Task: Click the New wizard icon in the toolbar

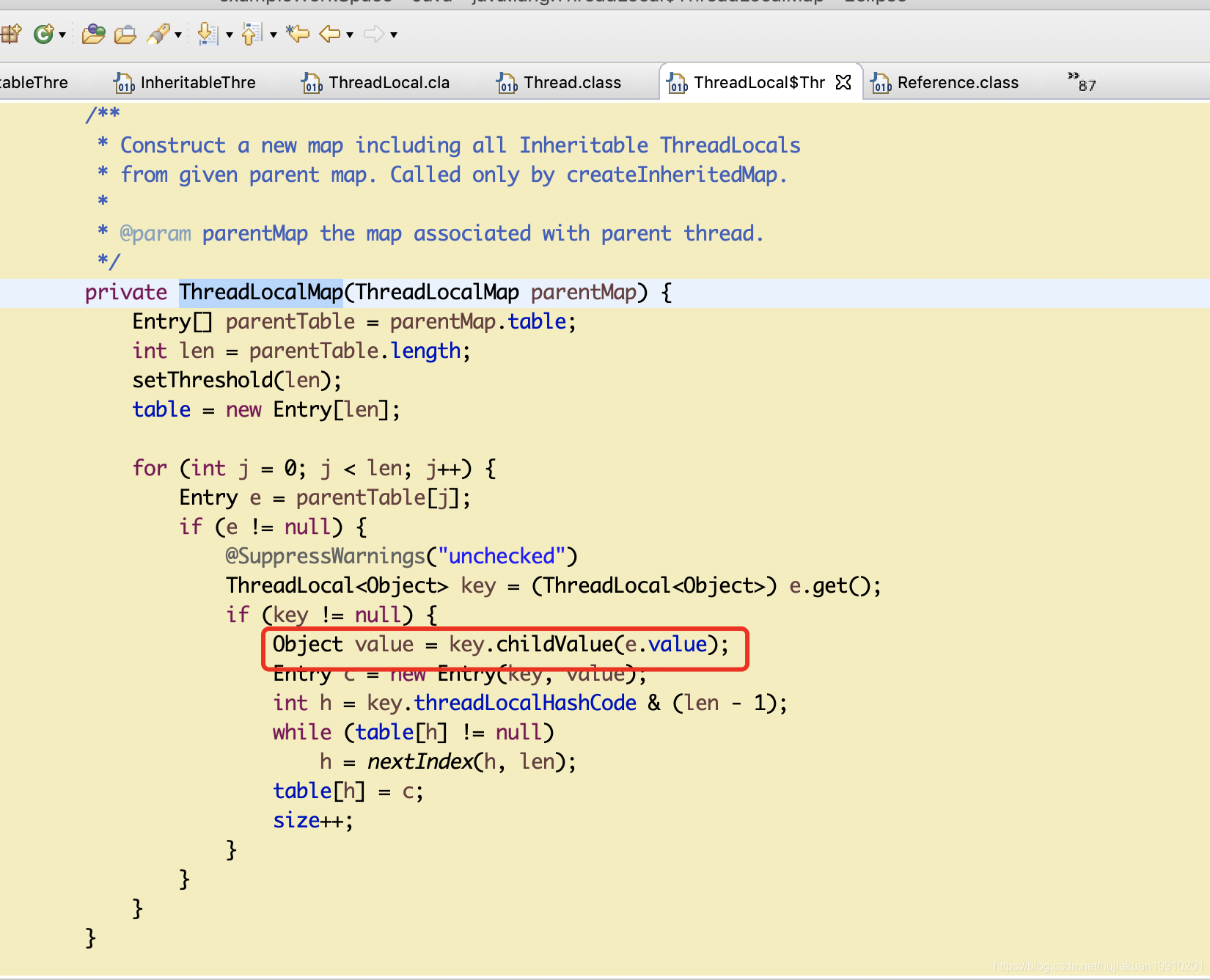Action: click(11, 34)
